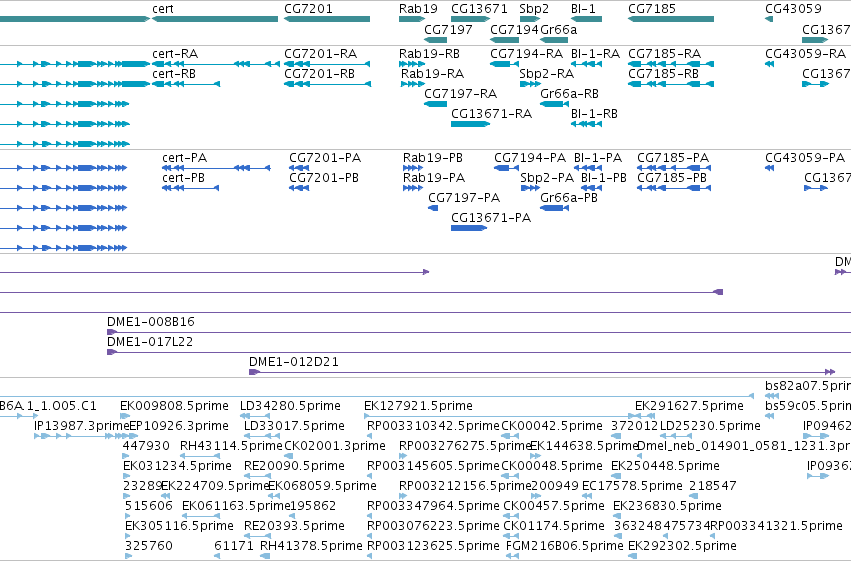
Task: Click the Gr66a-RB transcript label
Action: 569,93
